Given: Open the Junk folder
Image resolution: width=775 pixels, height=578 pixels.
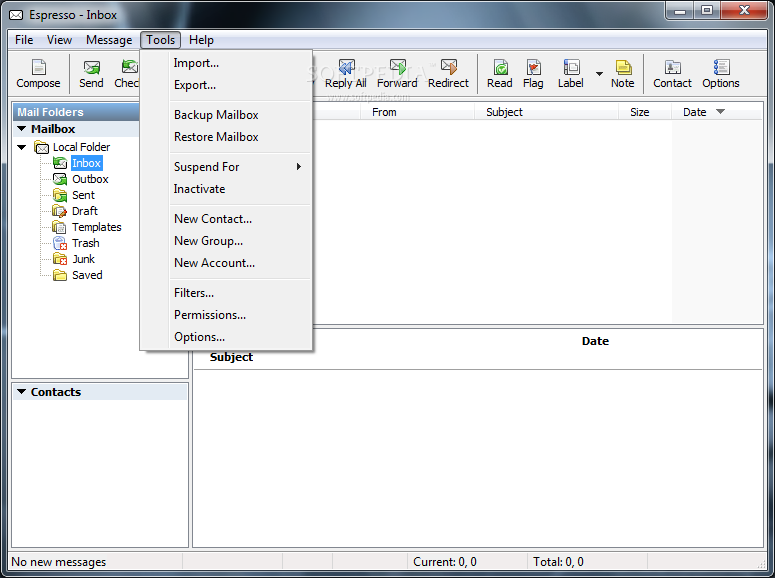Looking at the screenshot, I should click(x=83, y=259).
